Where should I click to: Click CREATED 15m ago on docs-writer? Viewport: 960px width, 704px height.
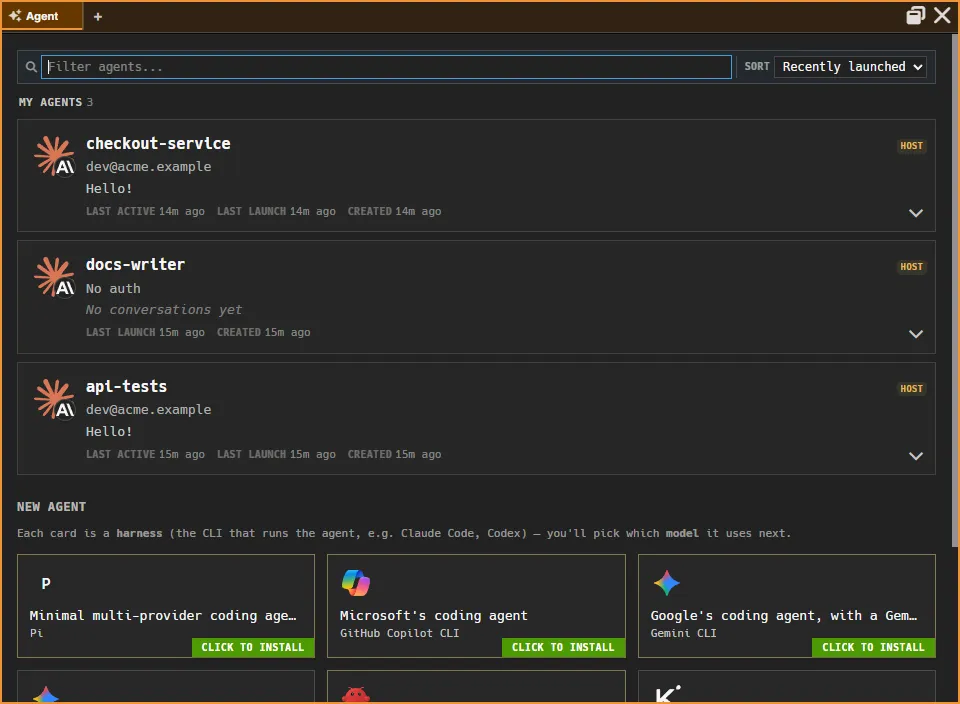point(263,332)
